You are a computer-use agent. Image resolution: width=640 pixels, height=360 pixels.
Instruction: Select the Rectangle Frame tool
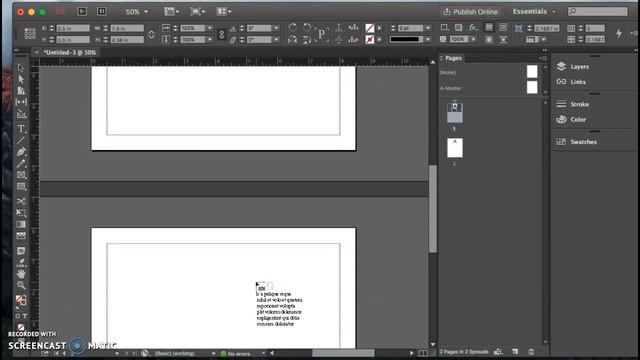pyautogui.click(x=21, y=175)
